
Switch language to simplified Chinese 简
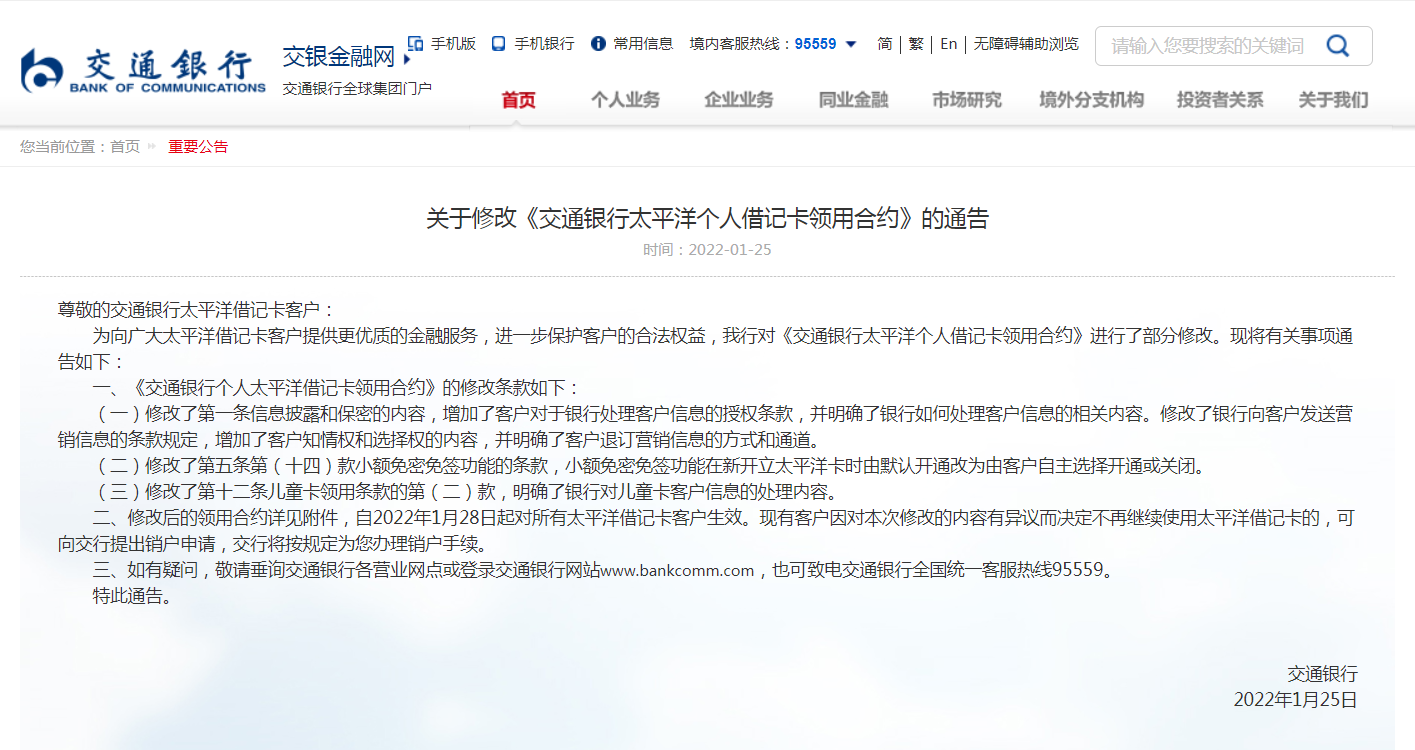[885, 44]
